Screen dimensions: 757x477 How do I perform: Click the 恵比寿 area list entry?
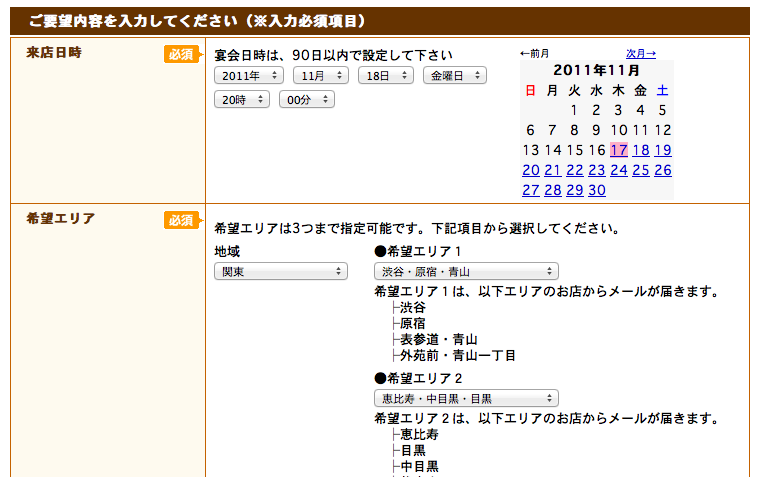419,435
